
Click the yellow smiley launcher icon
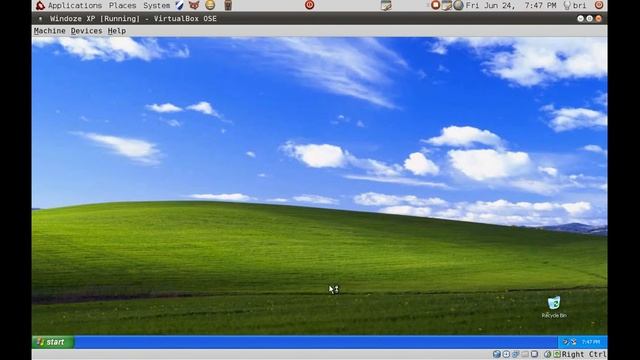pyautogui.click(x=210, y=5)
